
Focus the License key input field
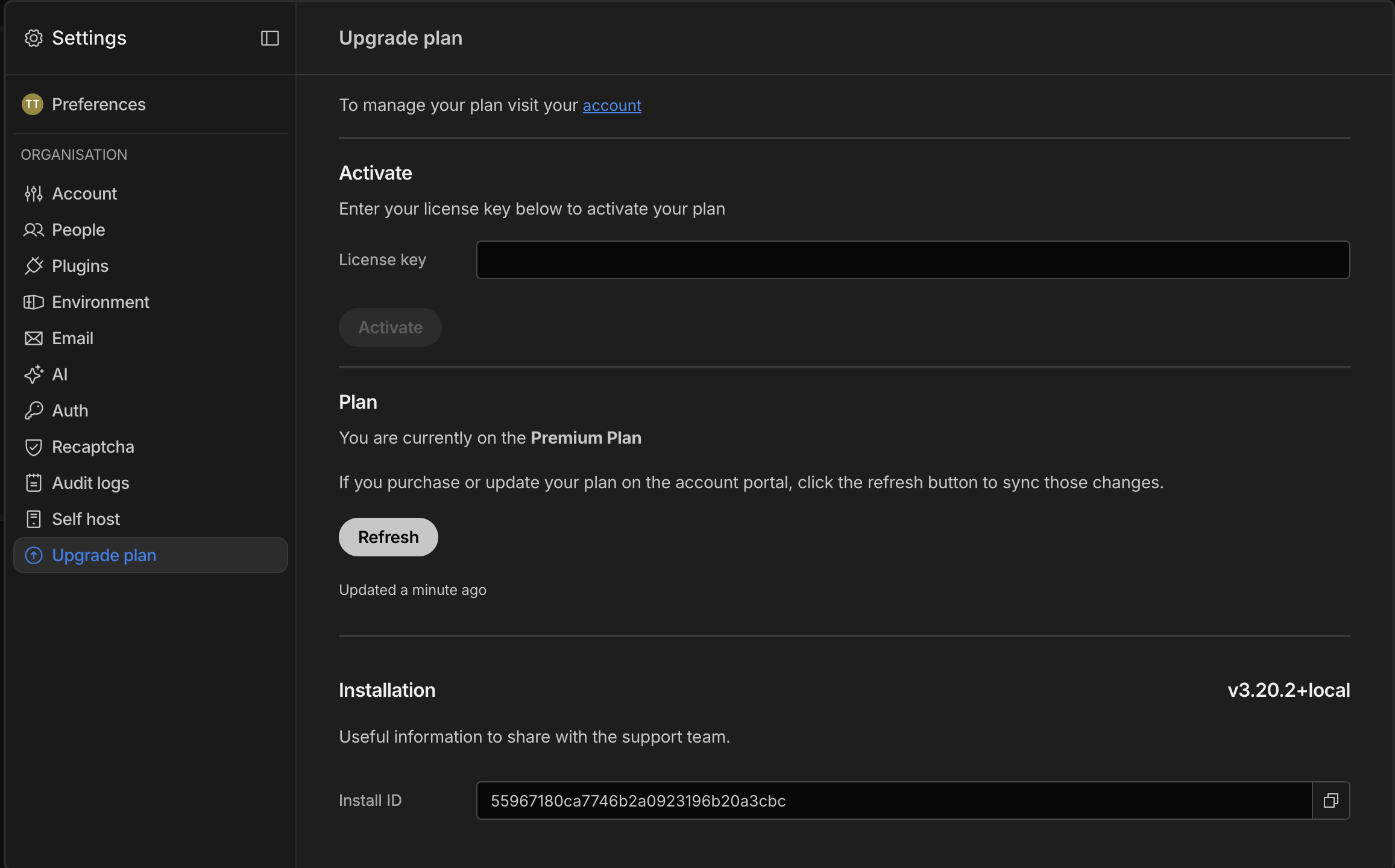click(913, 260)
